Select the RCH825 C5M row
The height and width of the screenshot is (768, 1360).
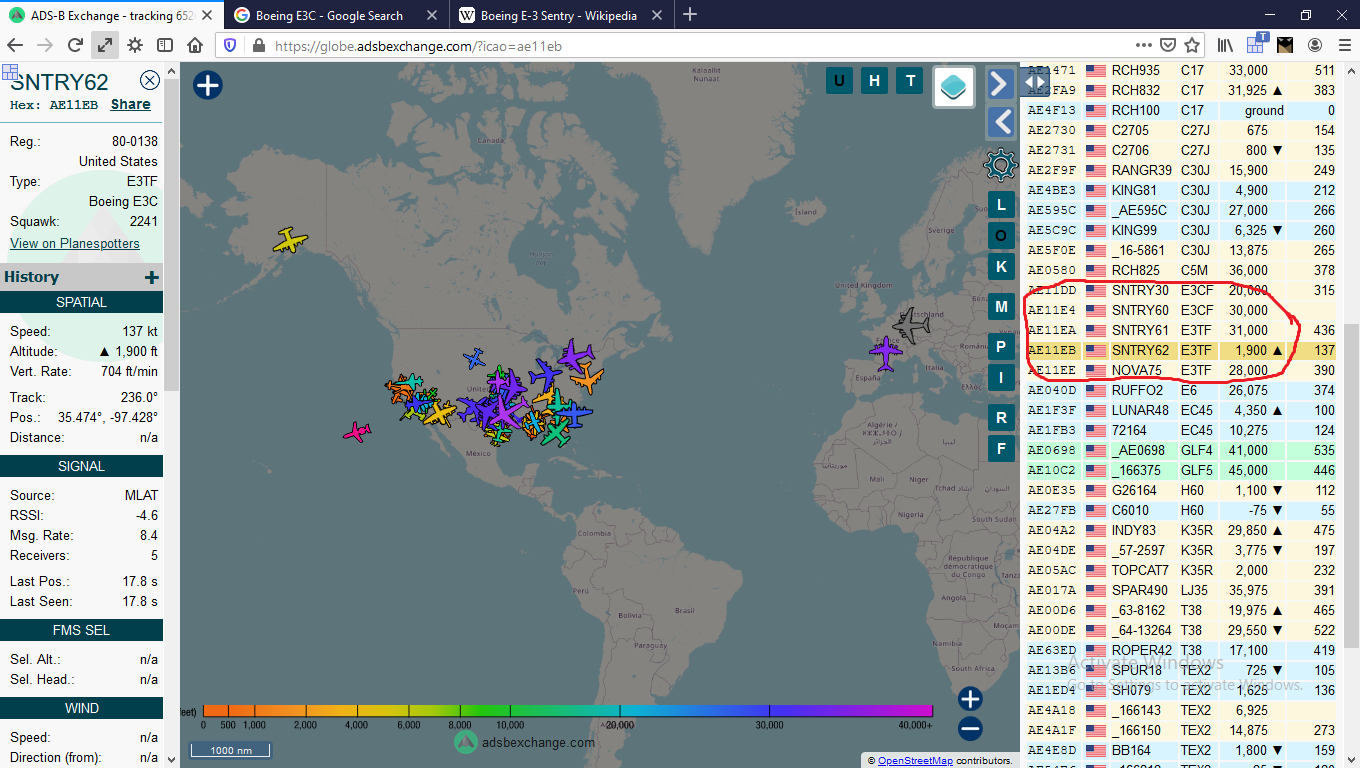point(1182,270)
